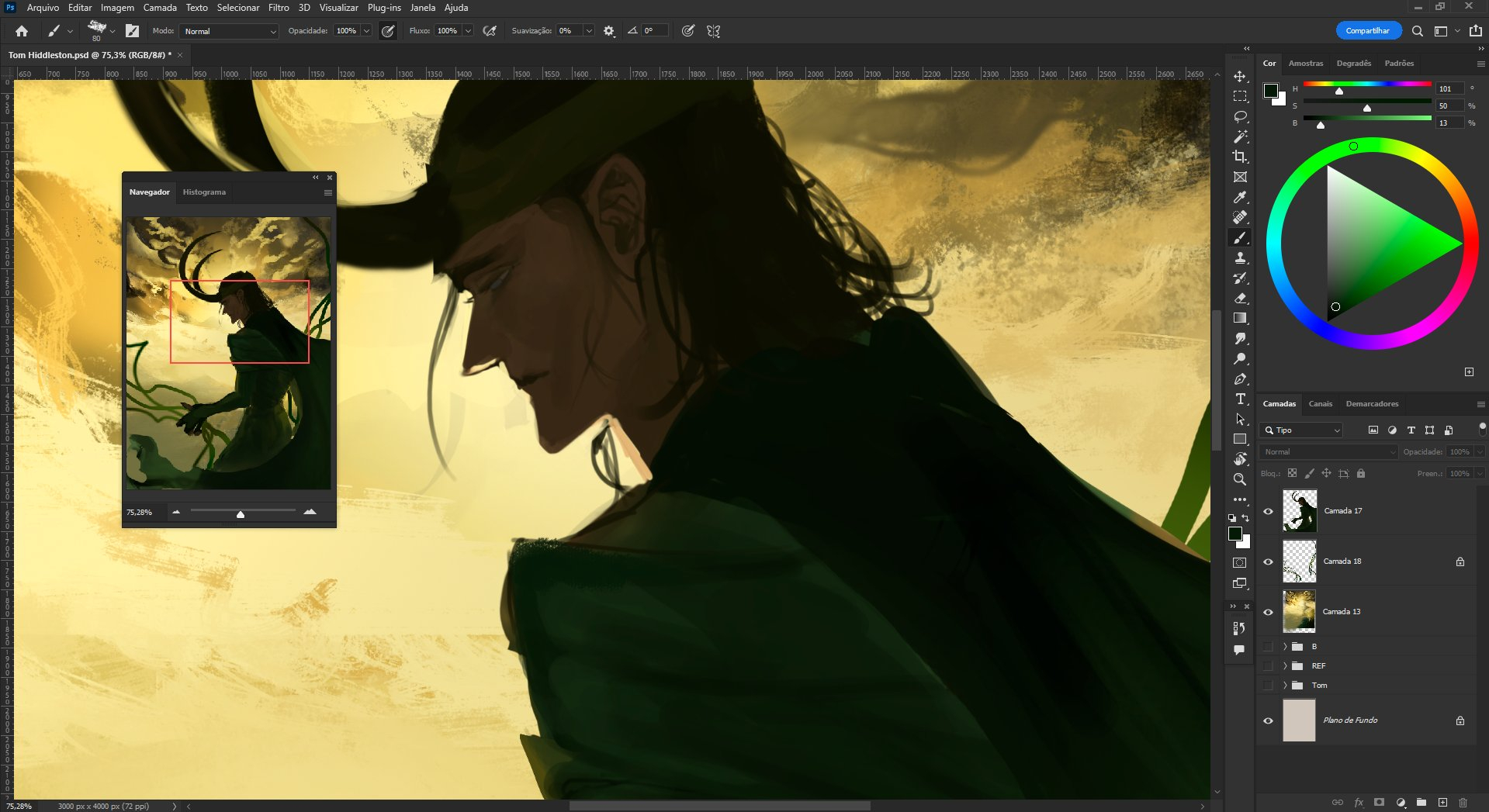Open the brush Modo dropdown
The width and height of the screenshot is (1489, 812).
(229, 31)
